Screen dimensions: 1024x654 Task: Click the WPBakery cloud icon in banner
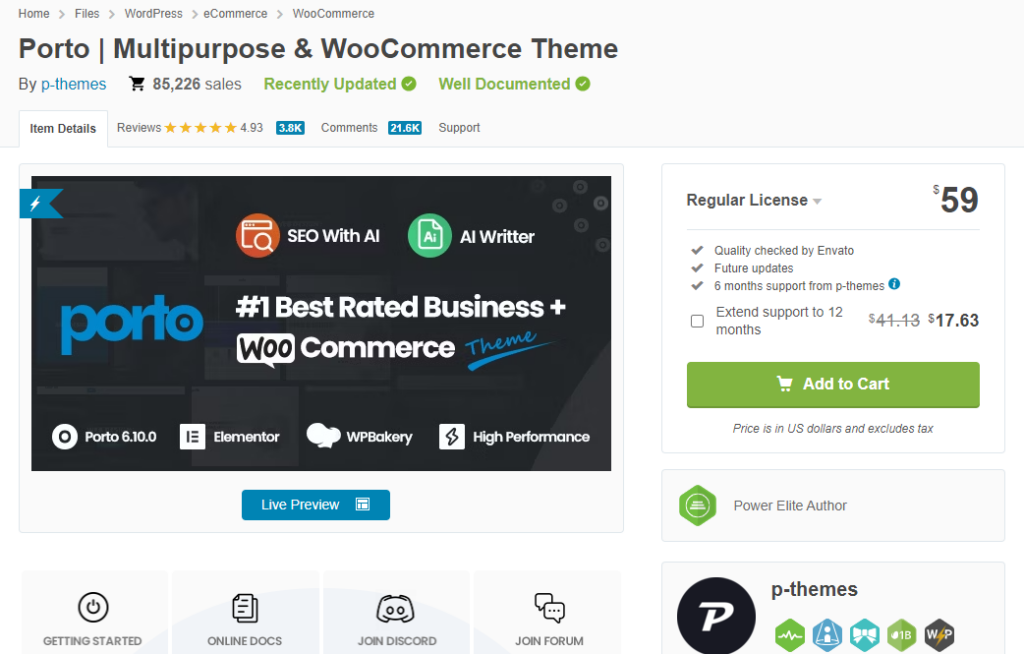323,436
